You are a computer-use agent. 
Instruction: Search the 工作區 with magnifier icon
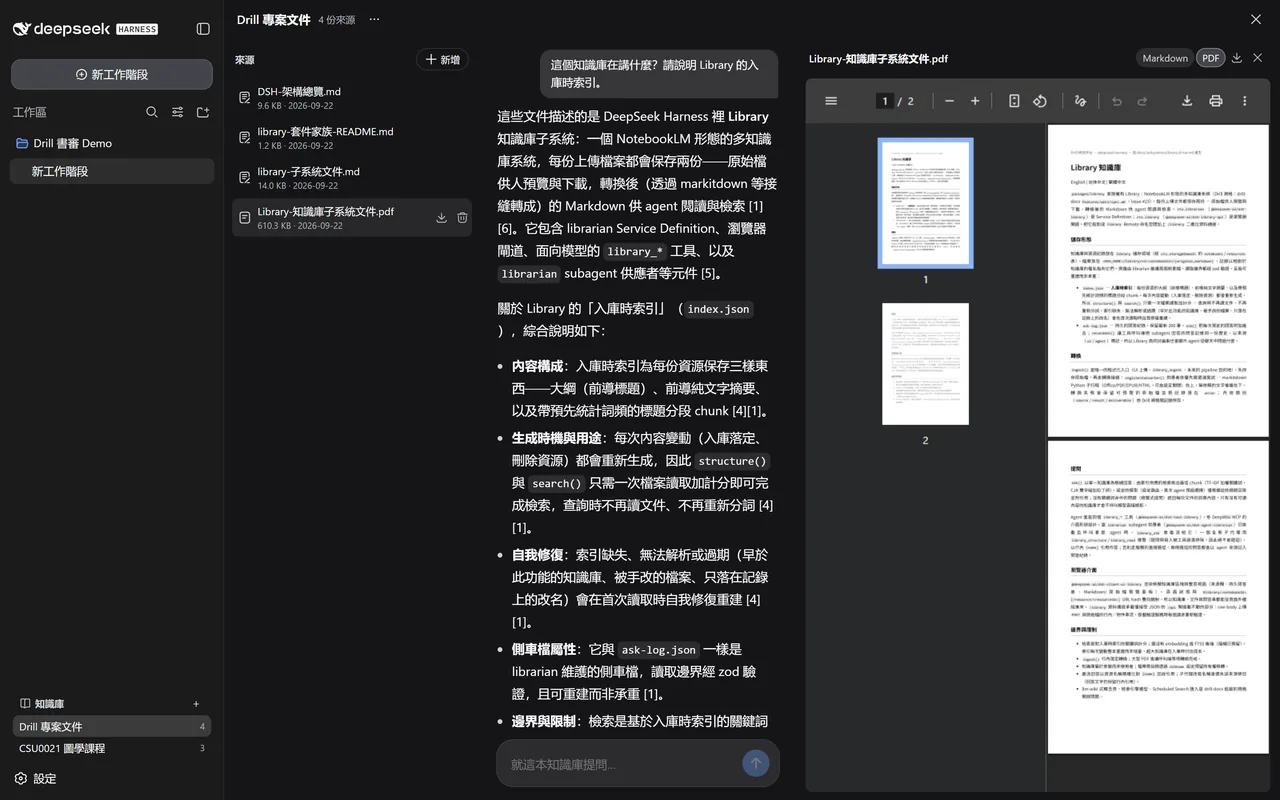[x=152, y=112]
